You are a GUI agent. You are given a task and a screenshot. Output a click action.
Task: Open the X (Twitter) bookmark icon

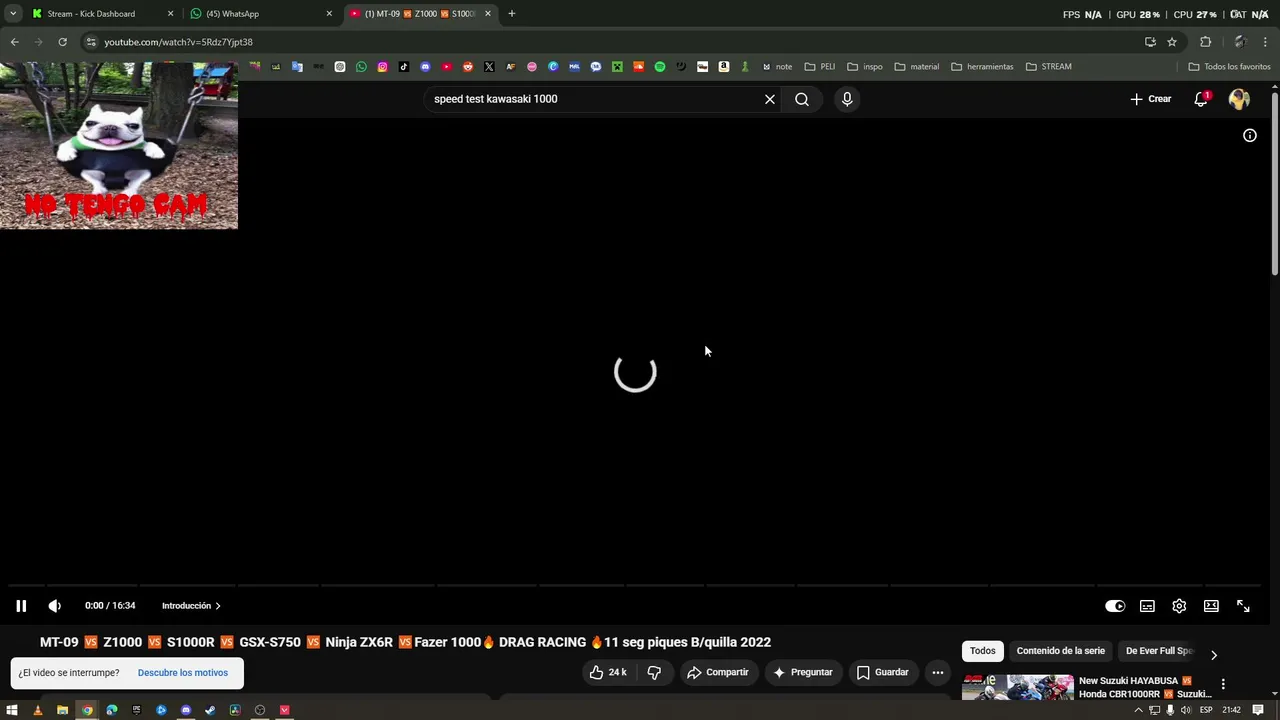coord(489,67)
